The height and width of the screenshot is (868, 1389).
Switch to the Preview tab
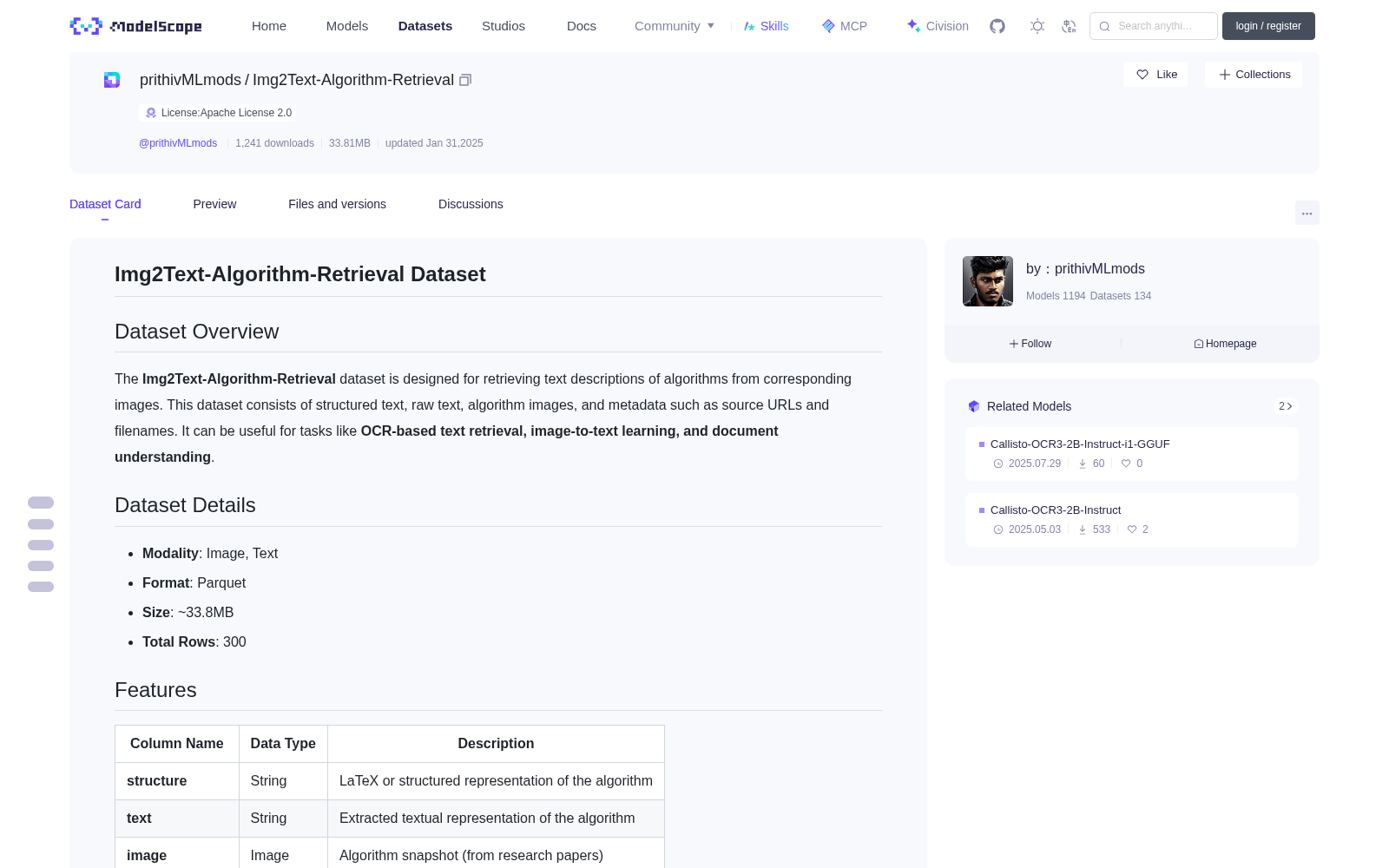214,204
